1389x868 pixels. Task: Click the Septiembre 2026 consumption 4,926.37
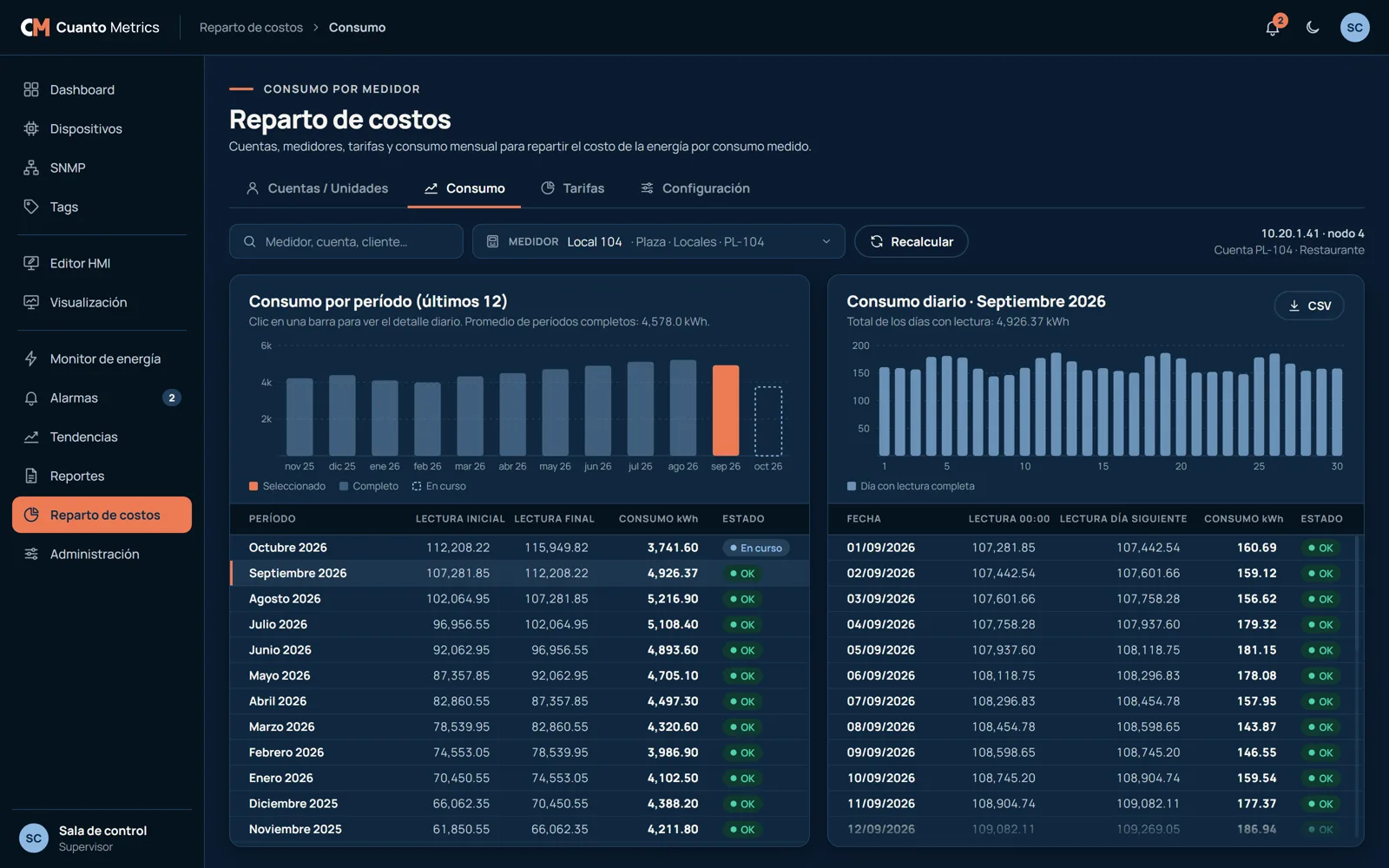672,573
